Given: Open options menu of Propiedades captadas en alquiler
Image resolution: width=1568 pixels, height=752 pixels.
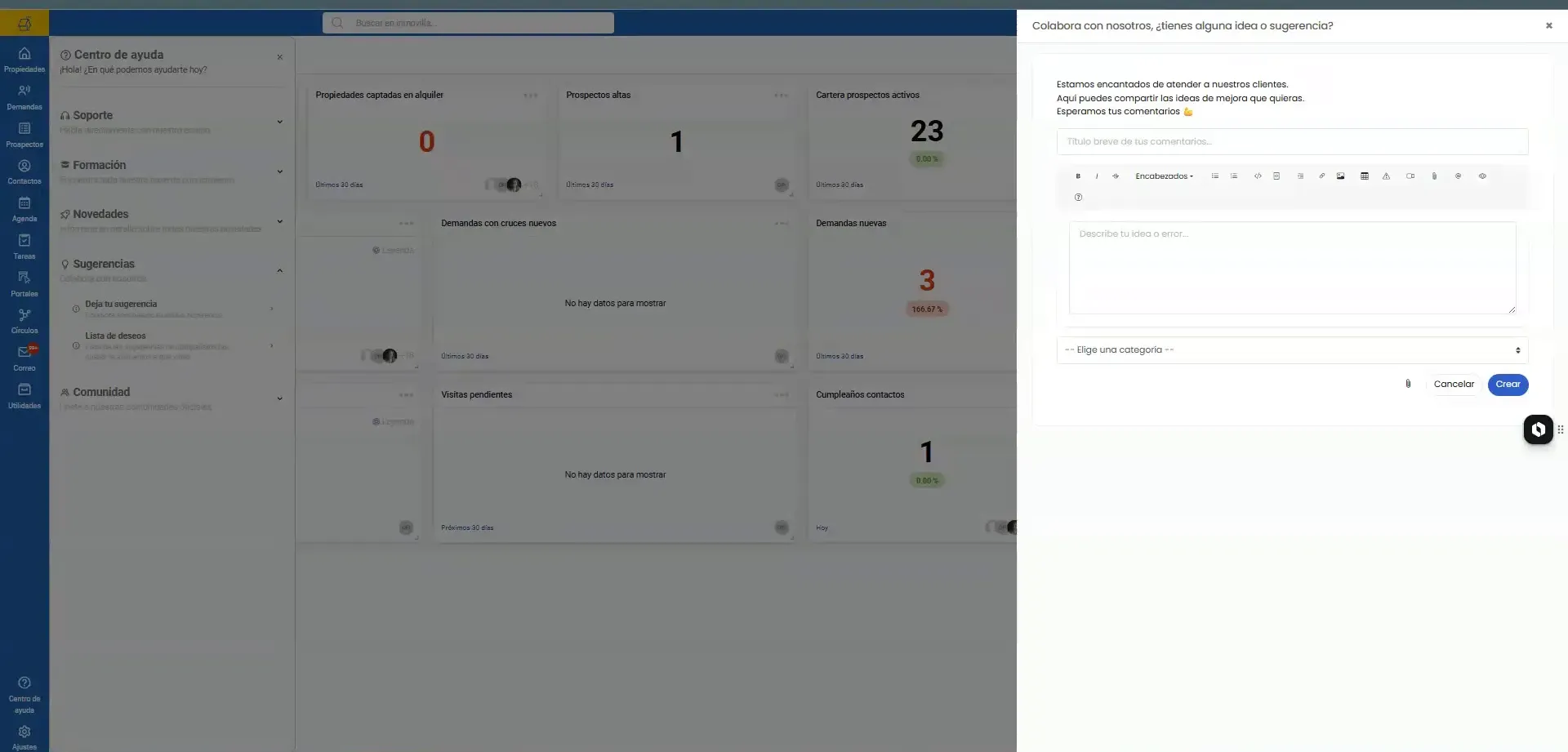Looking at the screenshot, I should 531,96.
